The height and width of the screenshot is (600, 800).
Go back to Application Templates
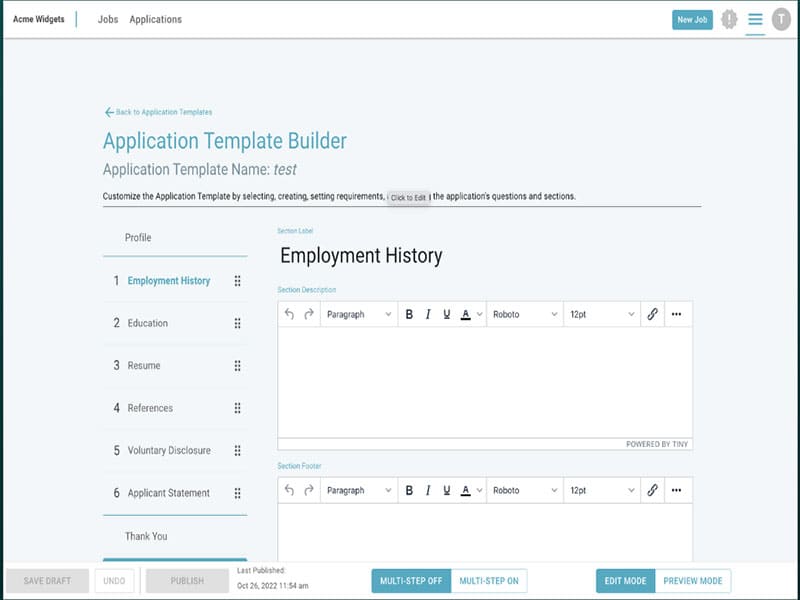(x=158, y=112)
